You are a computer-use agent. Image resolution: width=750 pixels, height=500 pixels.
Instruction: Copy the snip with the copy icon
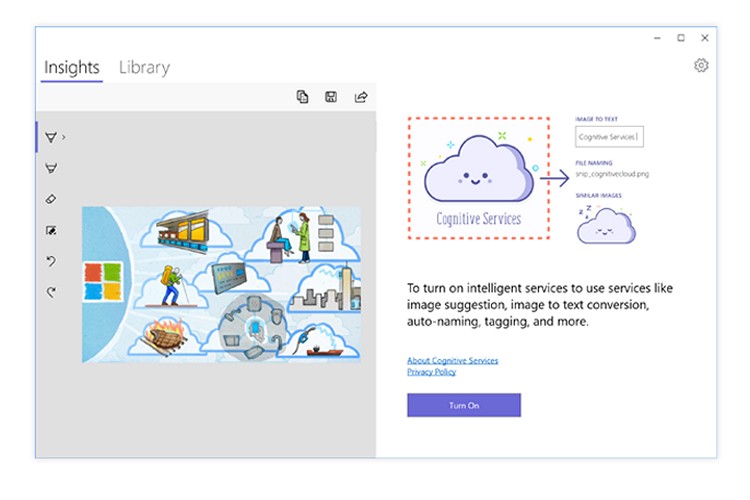pos(302,97)
